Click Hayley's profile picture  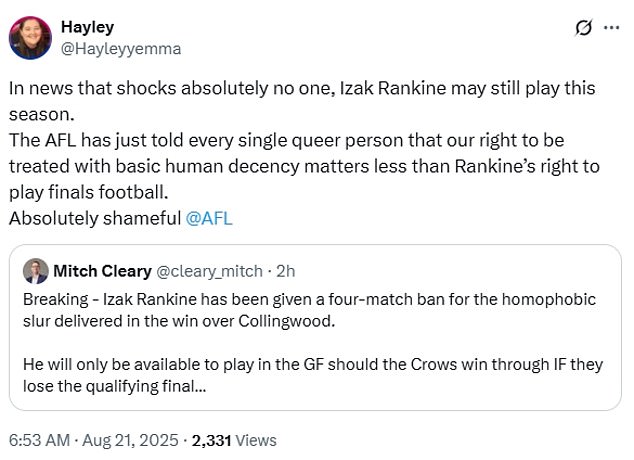[x=32, y=37]
